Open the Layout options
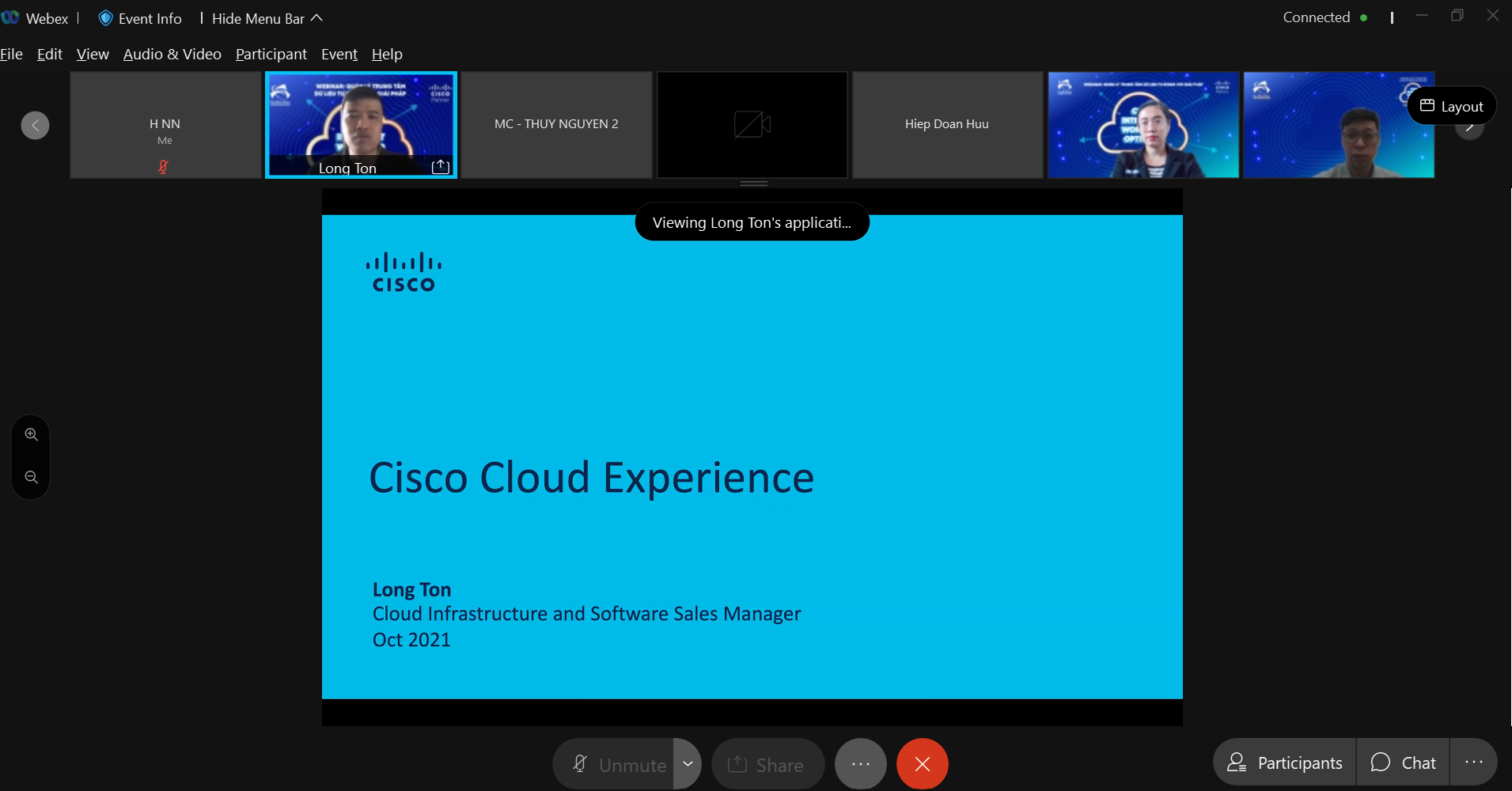The image size is (1512, 791). 1452,106
